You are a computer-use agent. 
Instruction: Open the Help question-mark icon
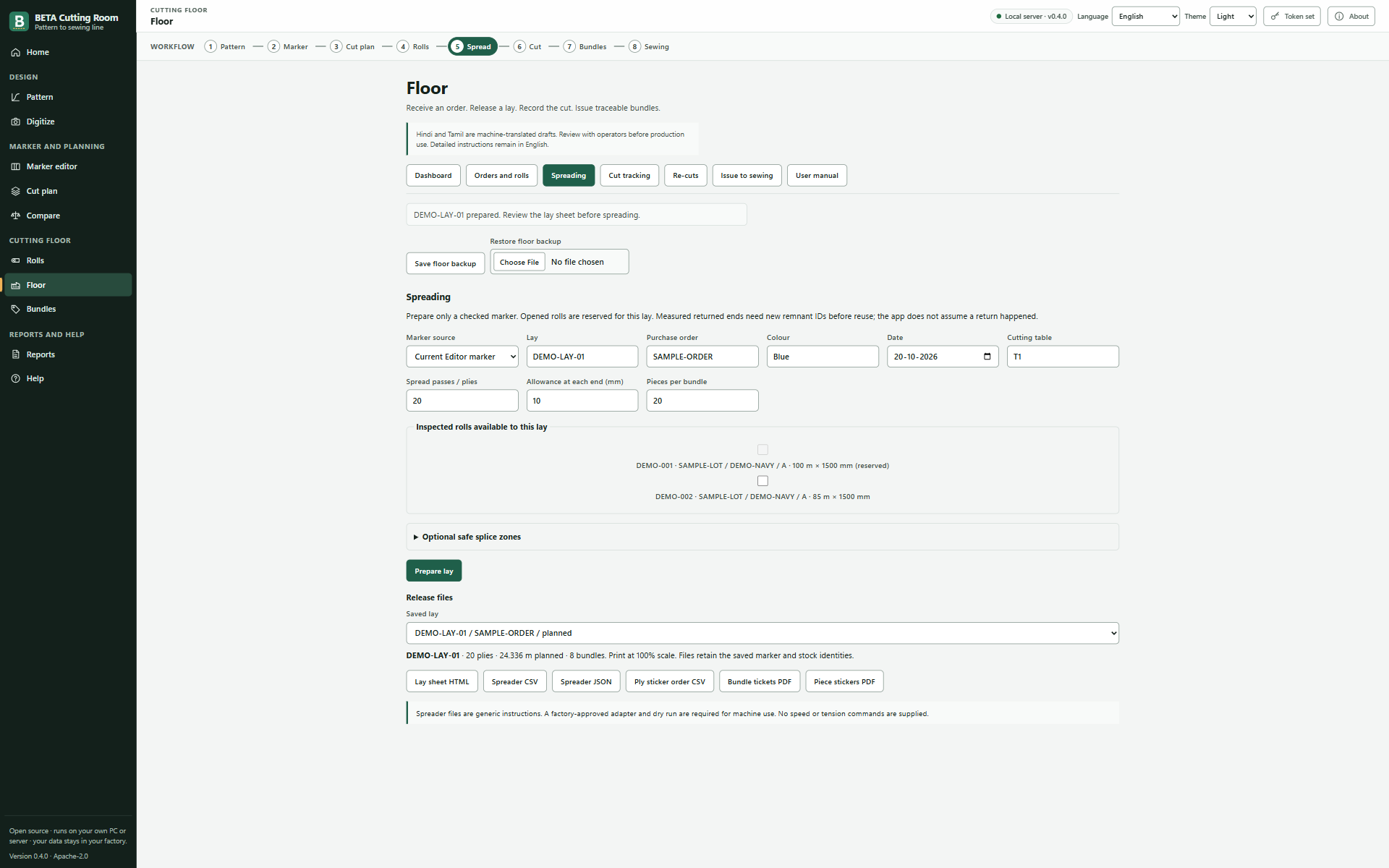click(15, 378)
